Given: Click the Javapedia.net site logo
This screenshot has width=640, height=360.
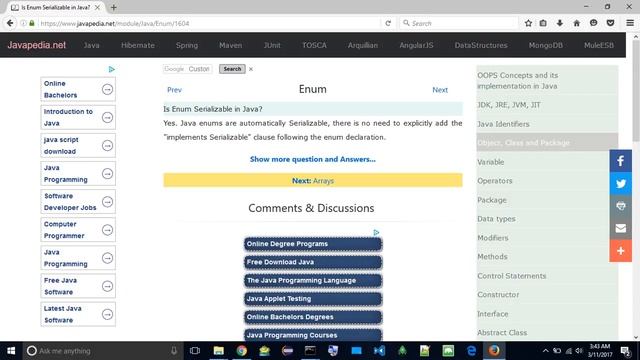Looking at the screenshot, I should [36, 45].
